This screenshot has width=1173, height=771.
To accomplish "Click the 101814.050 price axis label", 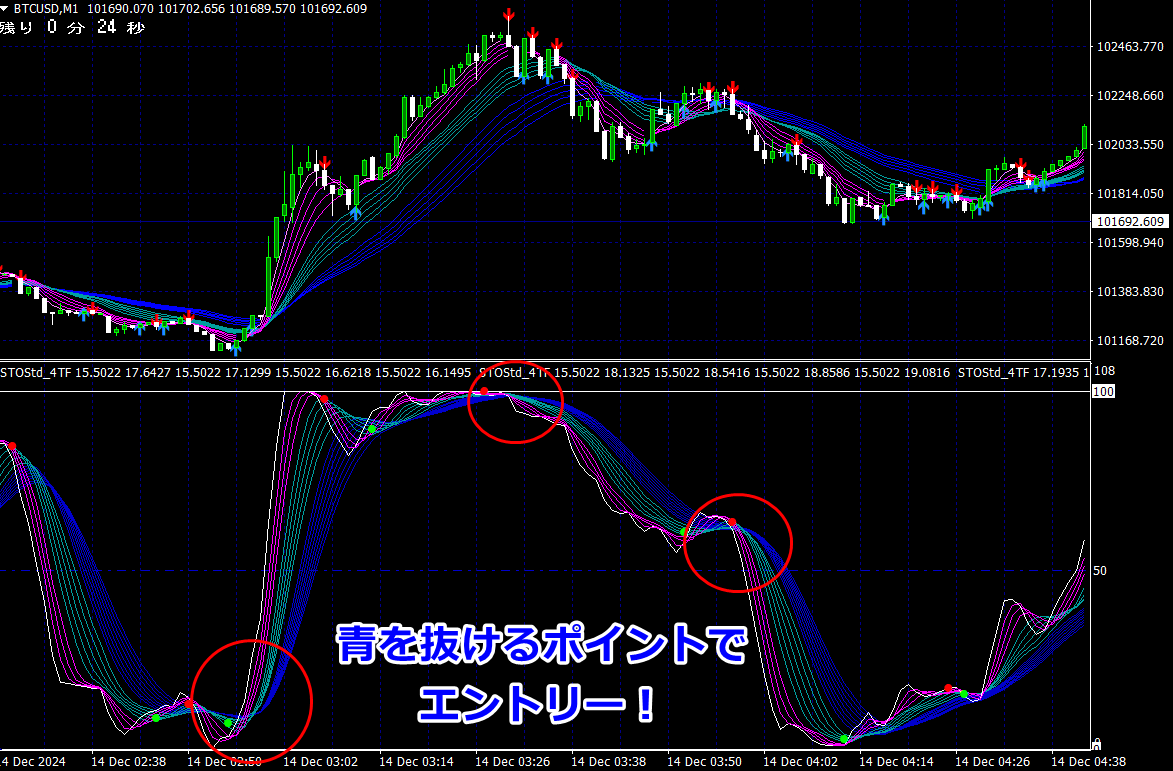I will 1130,194.
